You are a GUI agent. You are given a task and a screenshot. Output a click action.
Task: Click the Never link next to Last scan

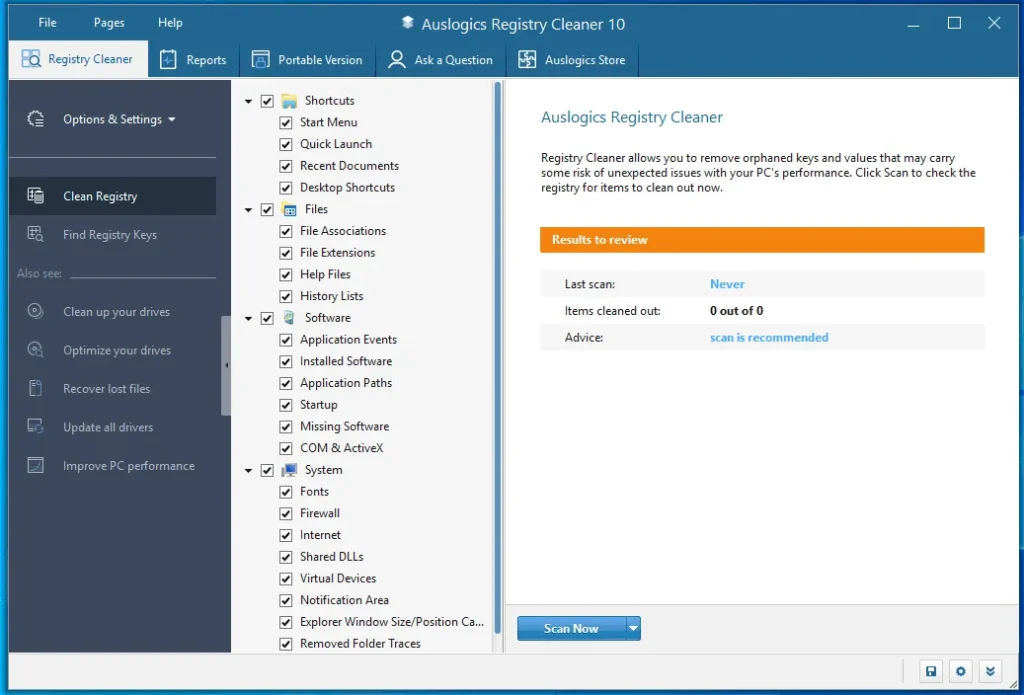727,284
